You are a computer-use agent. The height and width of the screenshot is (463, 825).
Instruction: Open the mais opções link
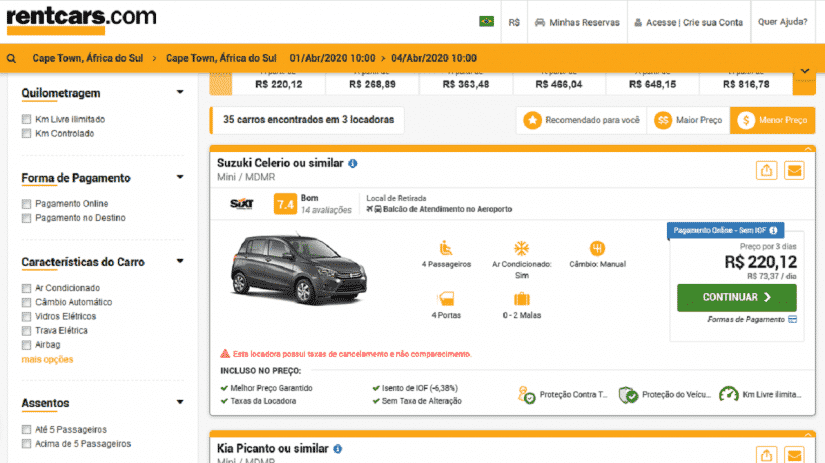tap(47, 359)
